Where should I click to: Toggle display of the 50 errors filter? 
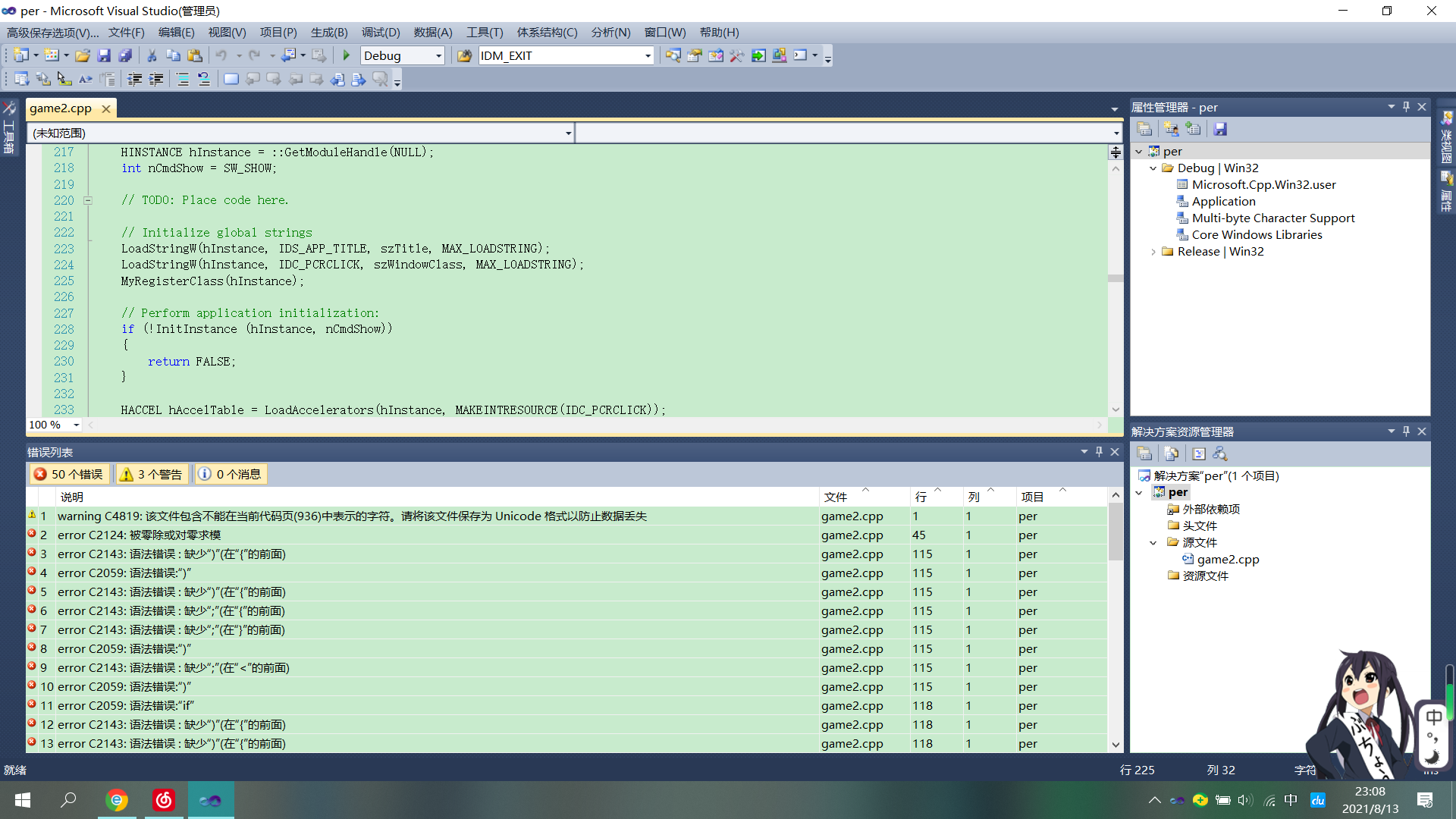(69, 474)
